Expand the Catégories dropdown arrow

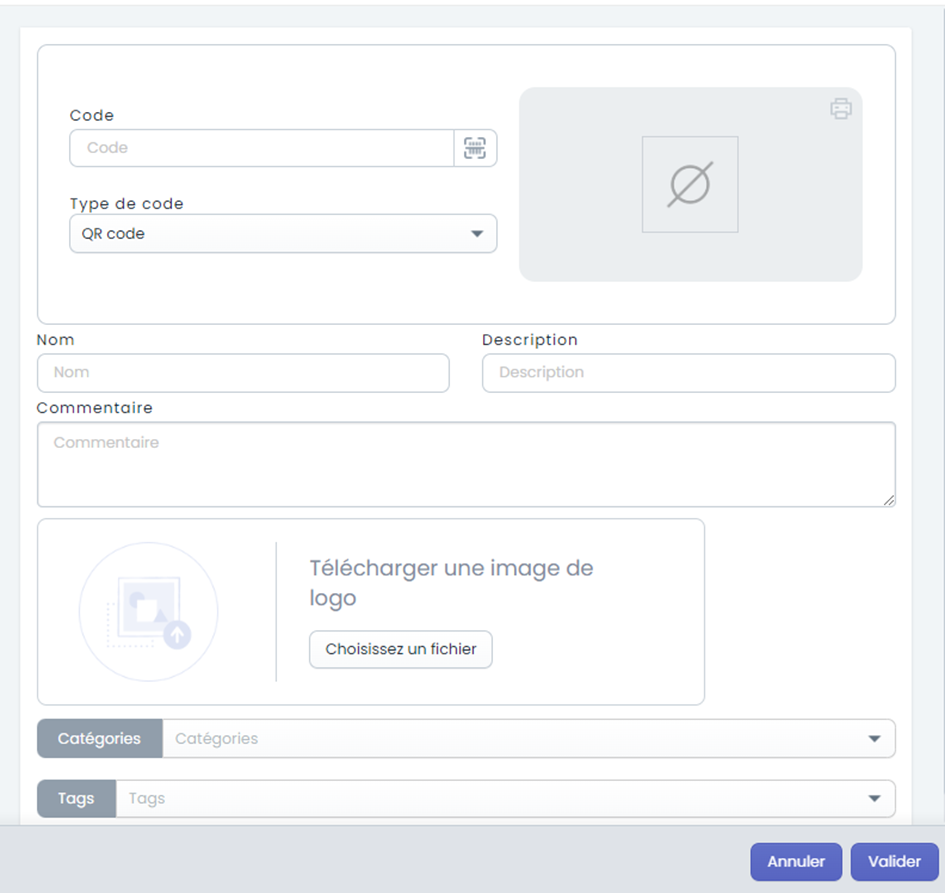tap(874, 739)
